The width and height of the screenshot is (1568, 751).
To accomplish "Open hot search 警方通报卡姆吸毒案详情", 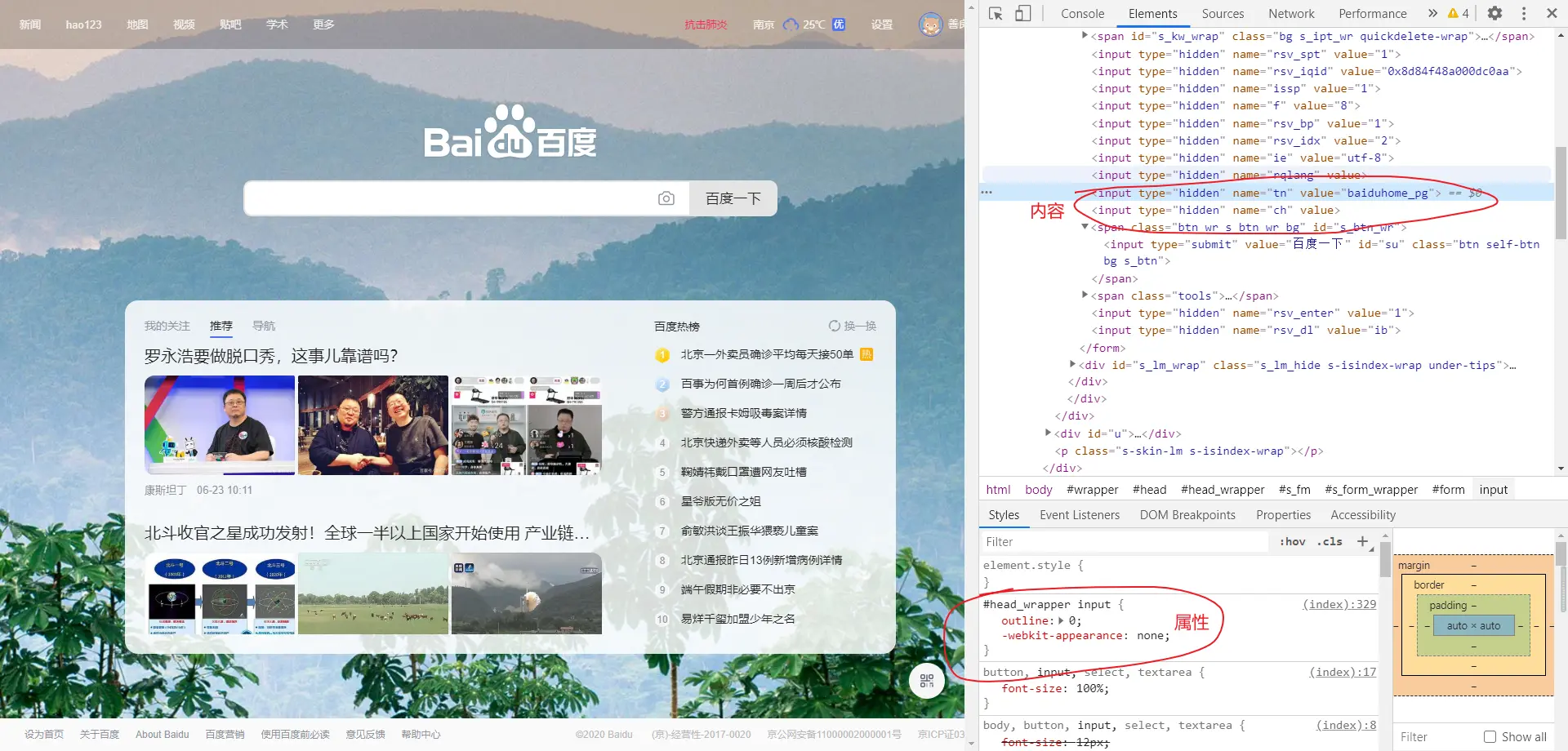I will point(743,413).
